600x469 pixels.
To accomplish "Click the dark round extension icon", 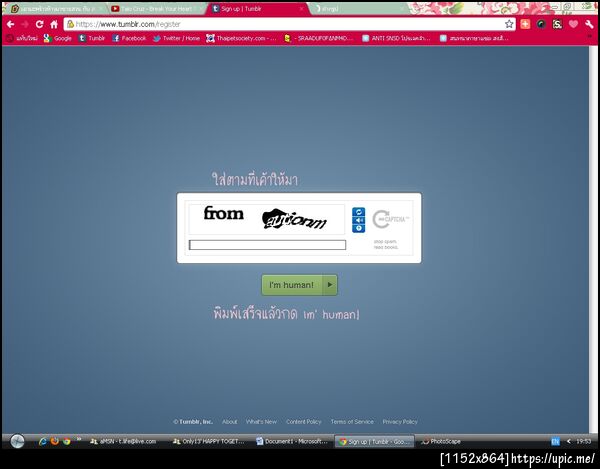I will 541,24.
